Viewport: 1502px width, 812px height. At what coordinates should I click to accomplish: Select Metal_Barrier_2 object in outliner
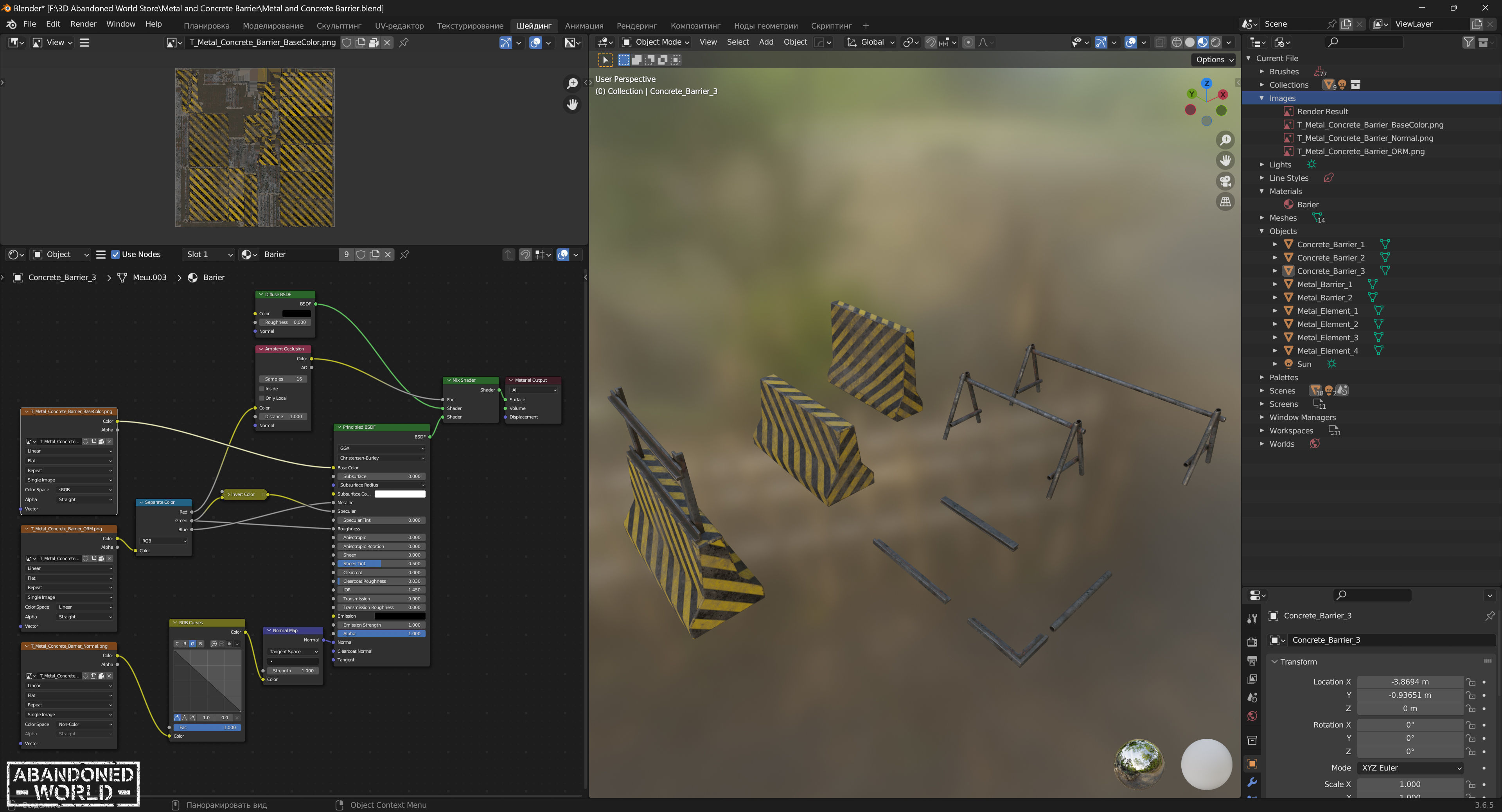(x=1324, y=297)
